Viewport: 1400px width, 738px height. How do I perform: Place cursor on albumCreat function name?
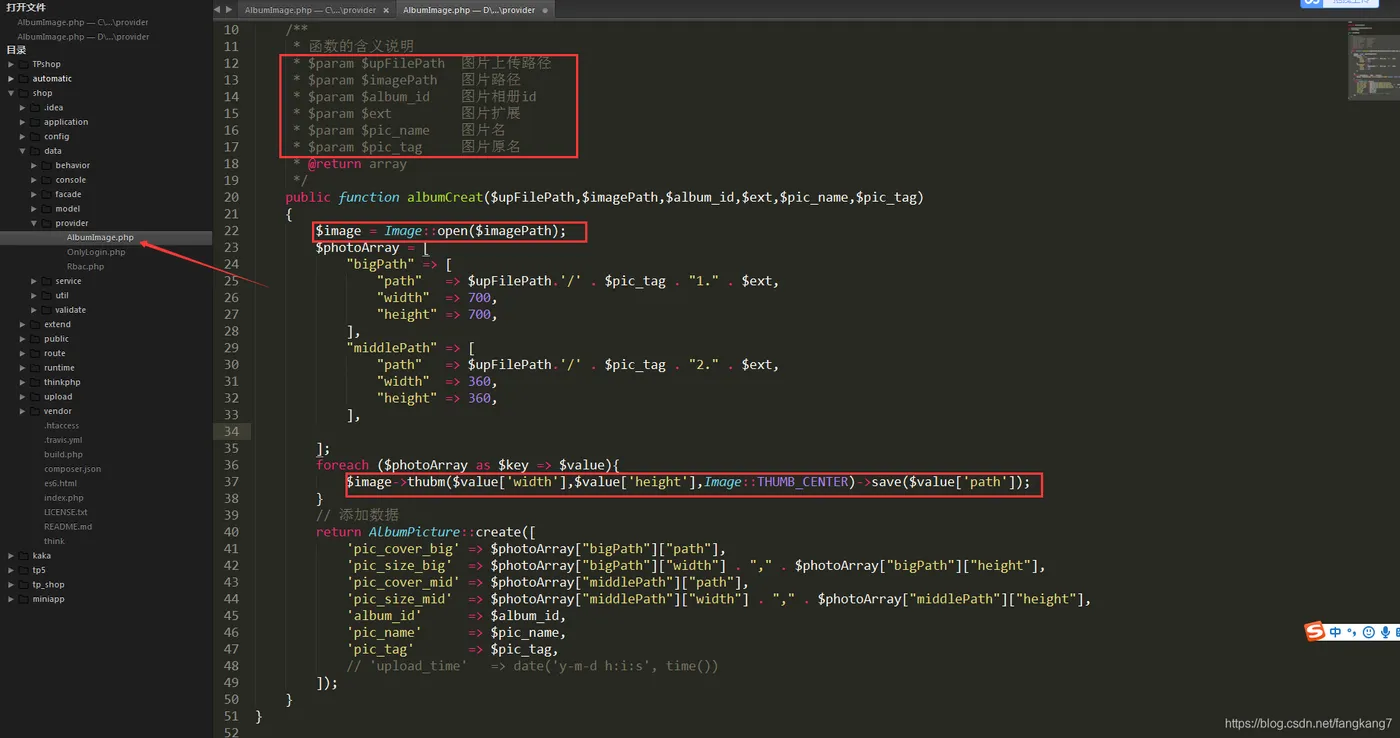coord(445,197)
